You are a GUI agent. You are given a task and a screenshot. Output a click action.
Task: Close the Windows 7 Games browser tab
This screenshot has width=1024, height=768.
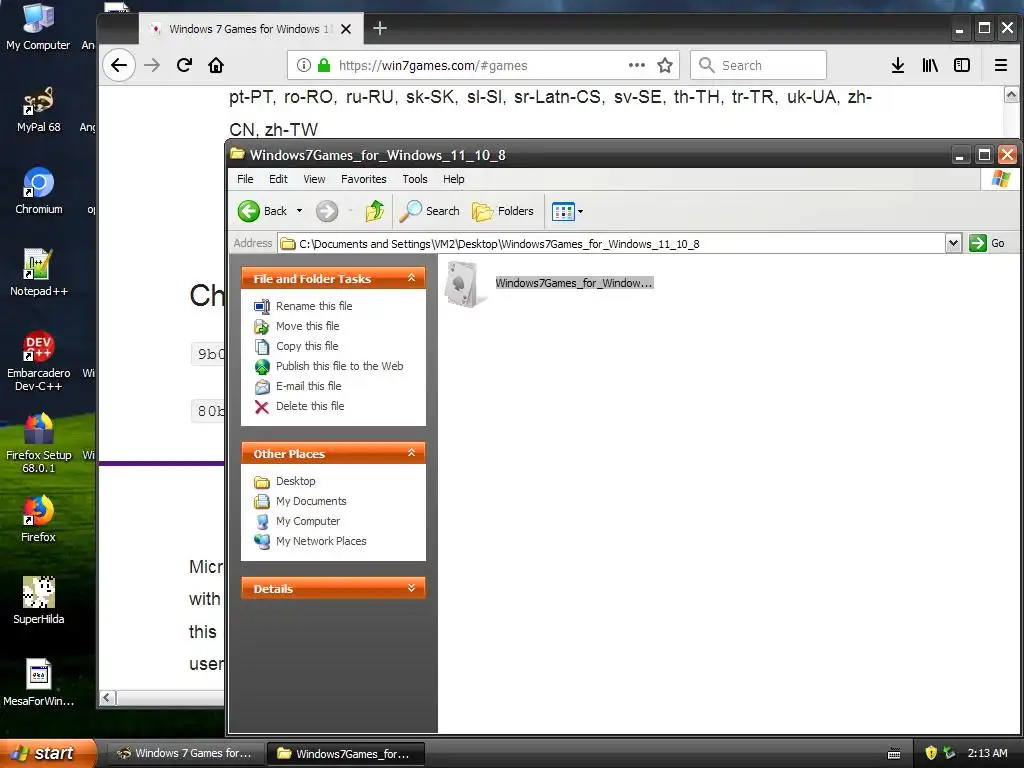[346, 29]
